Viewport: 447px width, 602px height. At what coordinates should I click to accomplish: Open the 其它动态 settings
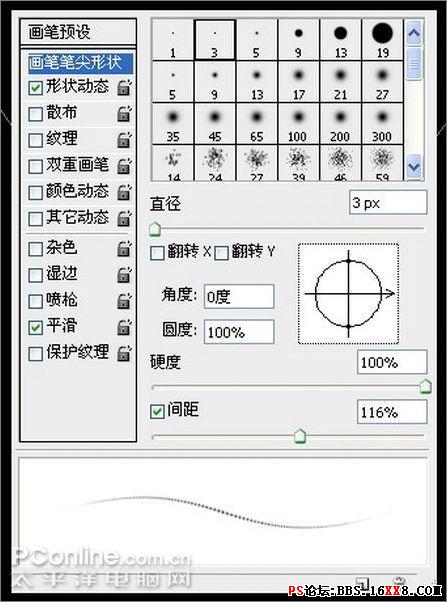(77, 217)
